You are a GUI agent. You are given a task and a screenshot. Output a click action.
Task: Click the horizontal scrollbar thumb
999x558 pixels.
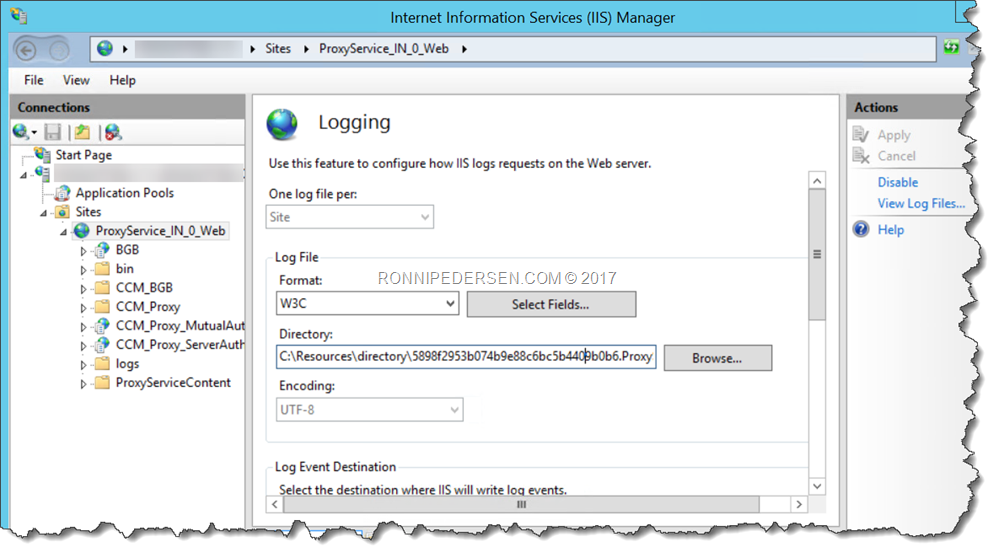click(521, 504)
